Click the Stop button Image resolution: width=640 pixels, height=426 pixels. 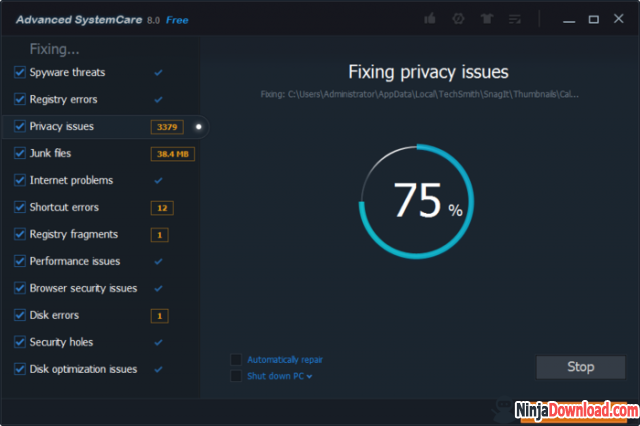click(x=580, y=367)
